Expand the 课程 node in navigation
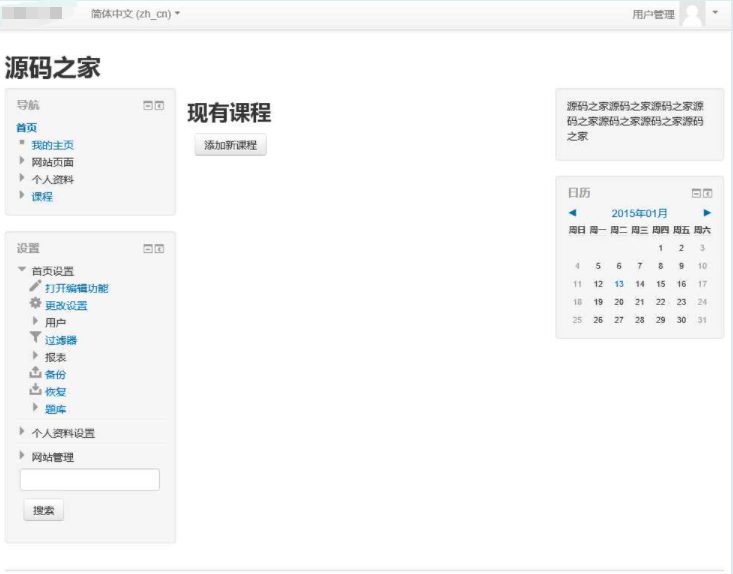 (22, 195)
